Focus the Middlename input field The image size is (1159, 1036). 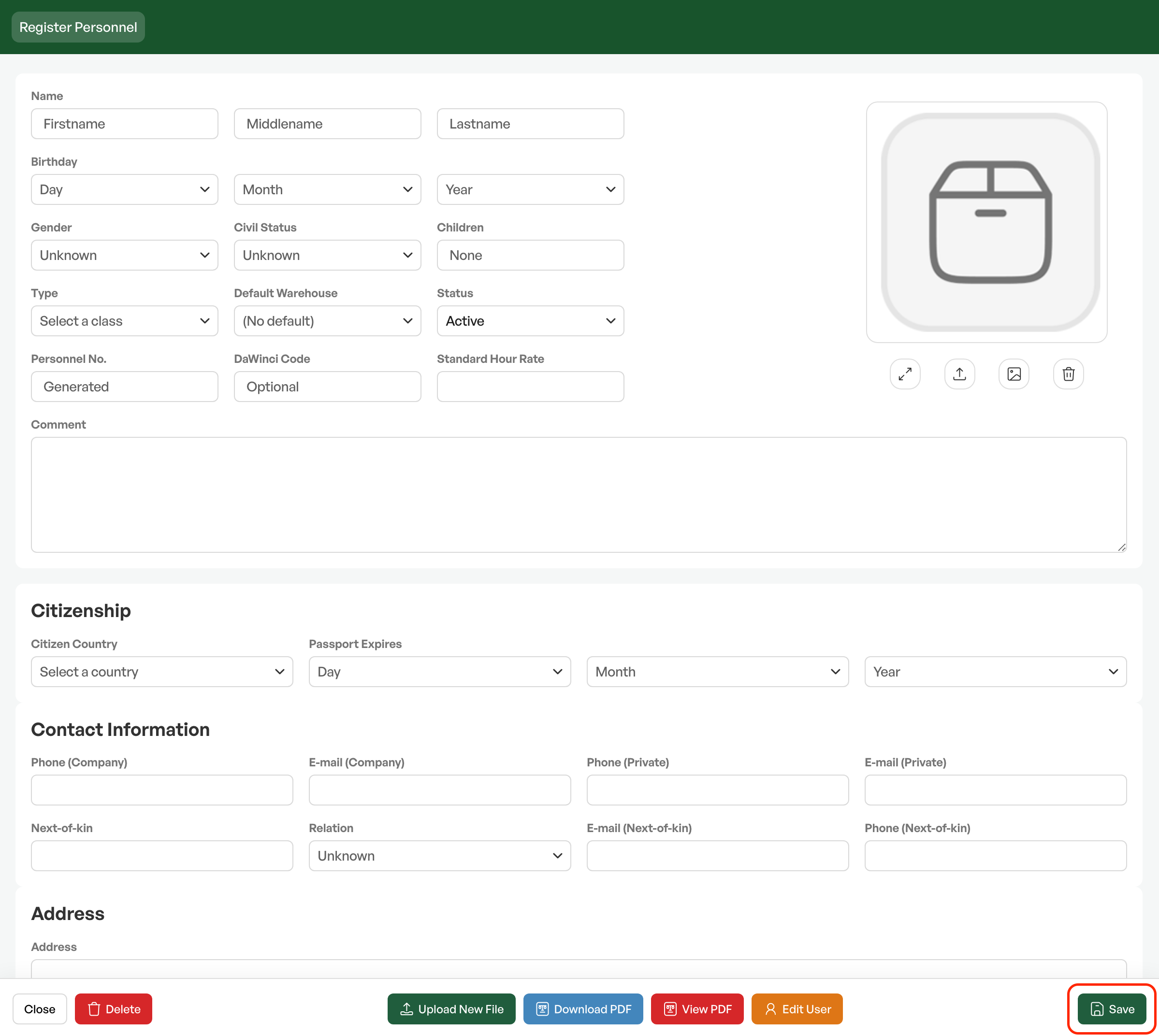(x=327, y=124)
